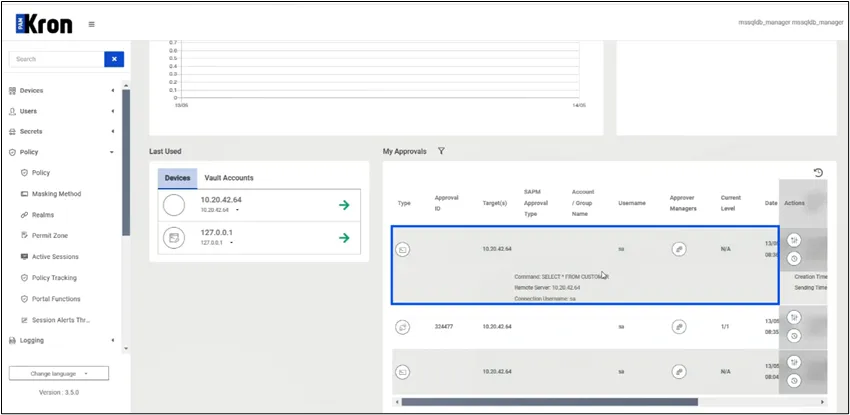Screen dimensions: 850x415
Task: Click the approvals history refresh icon
Action: [818, 172]
